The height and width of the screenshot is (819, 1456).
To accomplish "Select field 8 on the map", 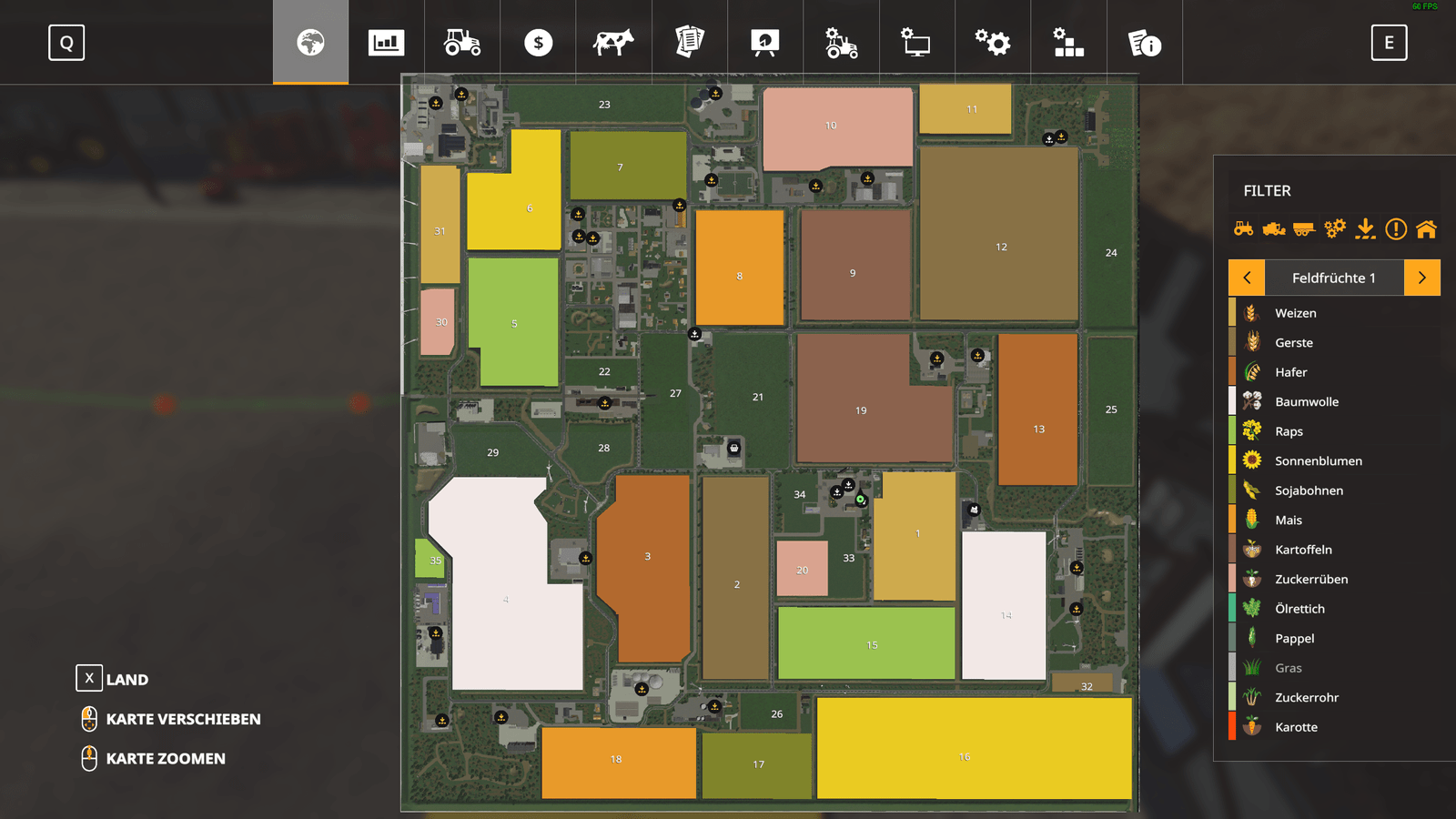I will point(740,268).
